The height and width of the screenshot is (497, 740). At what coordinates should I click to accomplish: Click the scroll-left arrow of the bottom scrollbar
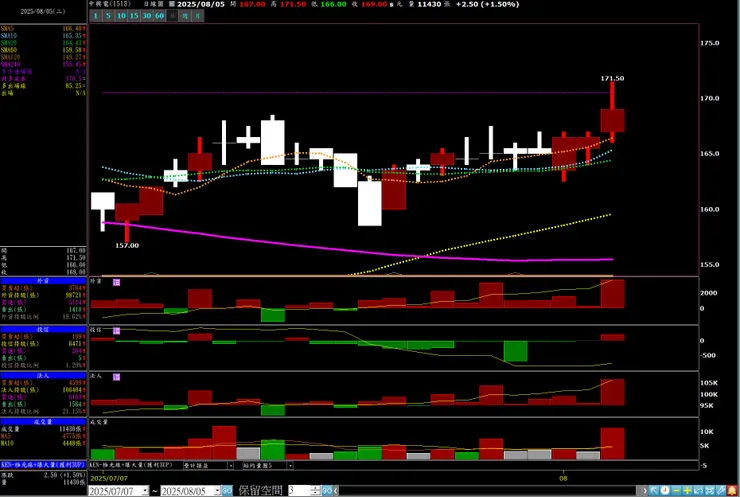[336, 491]
